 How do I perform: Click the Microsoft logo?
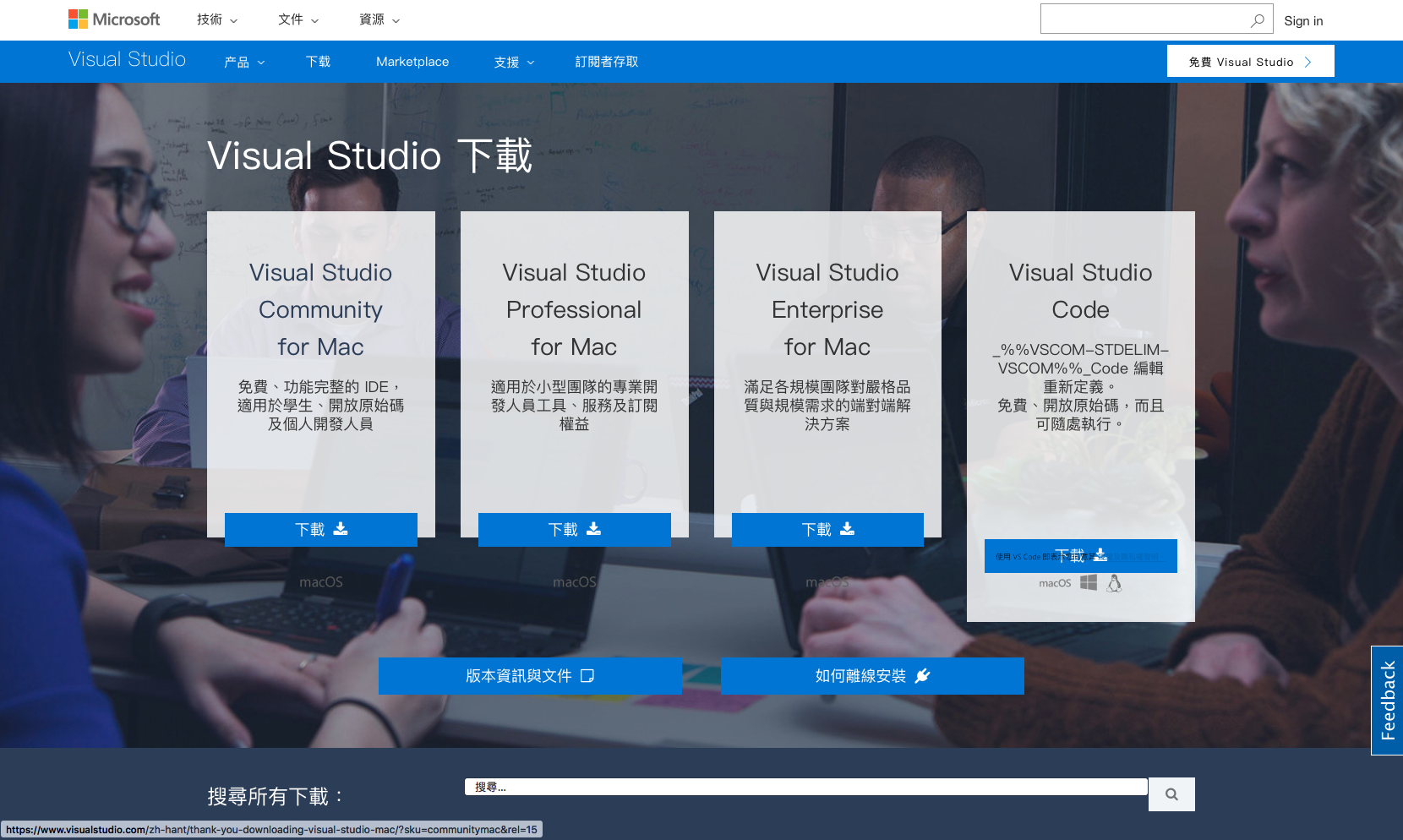pos(114,19)
